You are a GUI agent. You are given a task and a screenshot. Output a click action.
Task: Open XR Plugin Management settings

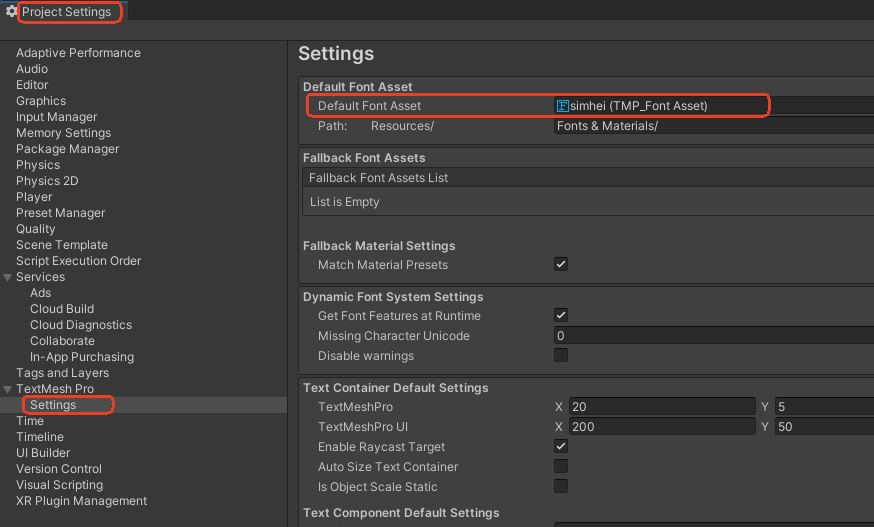click(x=81, y=501)
